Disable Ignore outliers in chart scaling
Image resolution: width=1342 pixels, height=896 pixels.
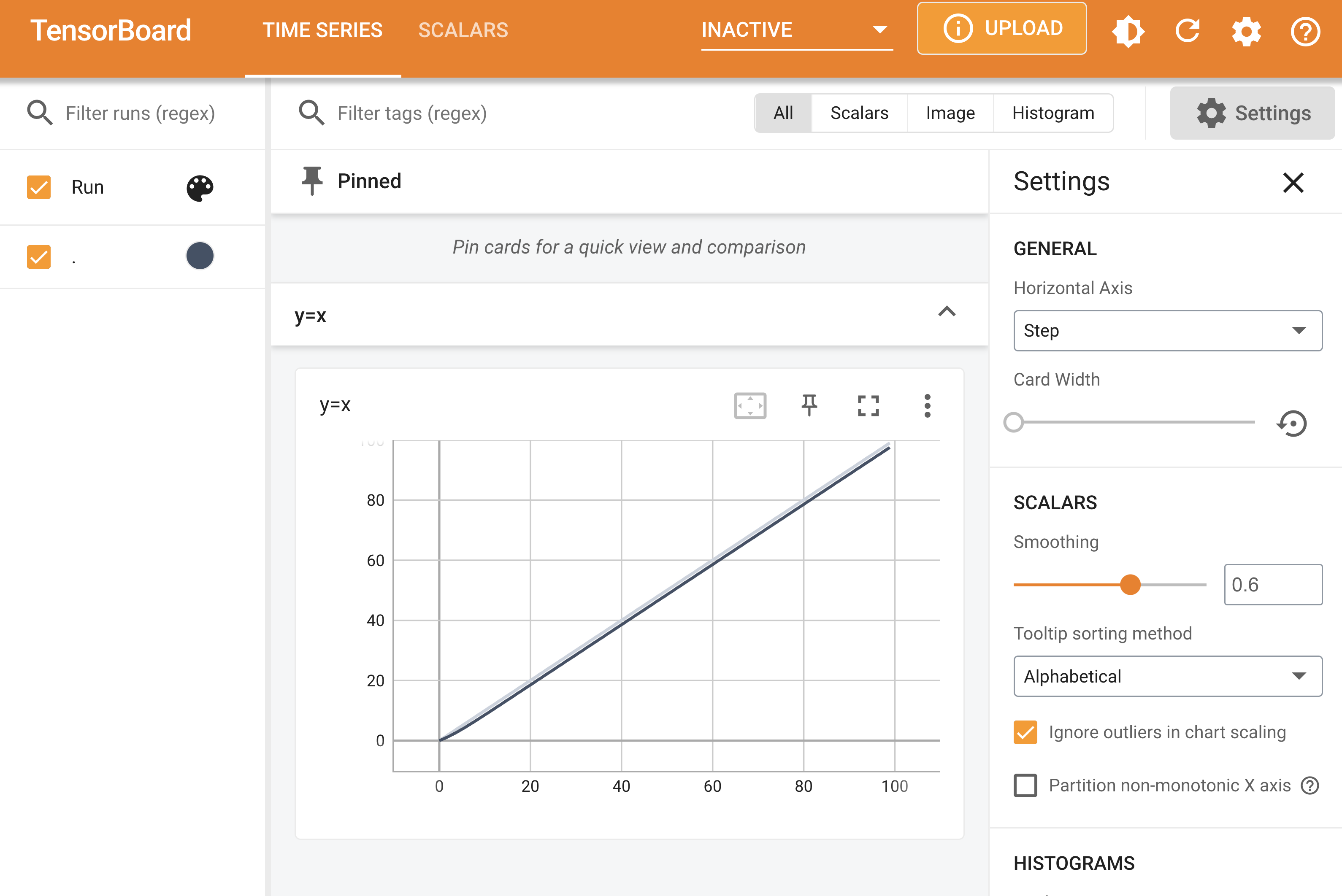pos(1025,732)
